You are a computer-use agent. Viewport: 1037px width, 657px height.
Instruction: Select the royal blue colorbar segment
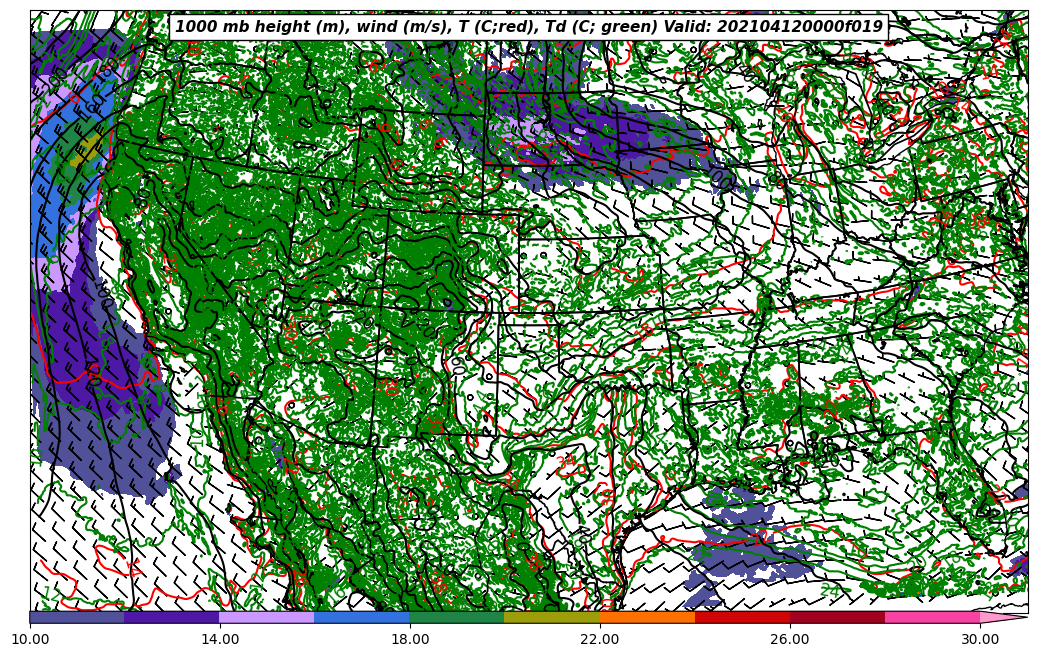click(362, 617)
